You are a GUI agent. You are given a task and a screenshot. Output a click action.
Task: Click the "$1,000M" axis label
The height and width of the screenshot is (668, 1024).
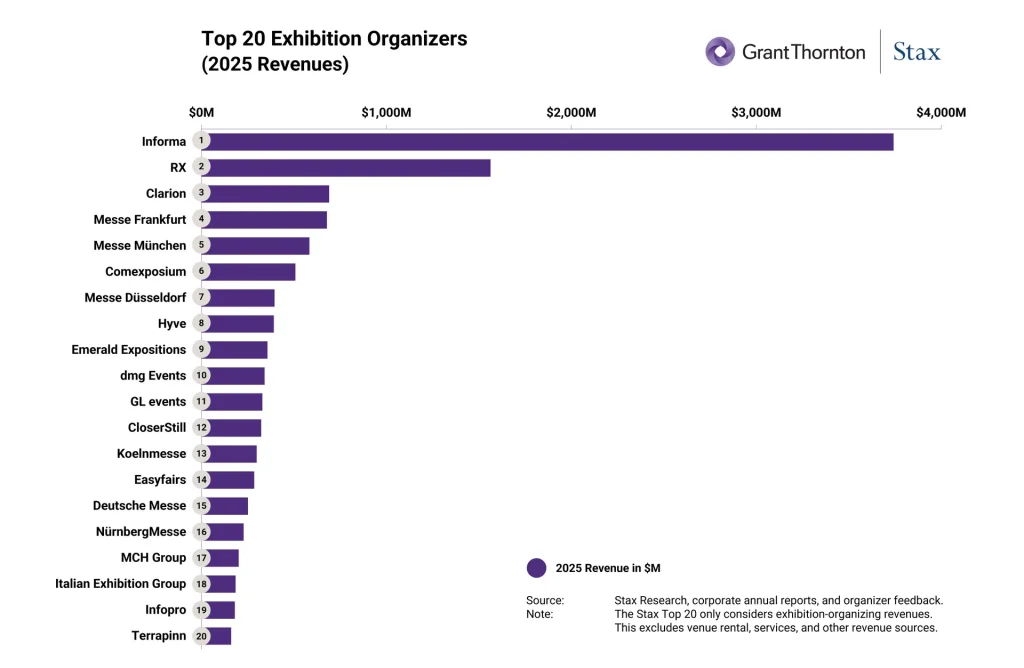point(387,112)
